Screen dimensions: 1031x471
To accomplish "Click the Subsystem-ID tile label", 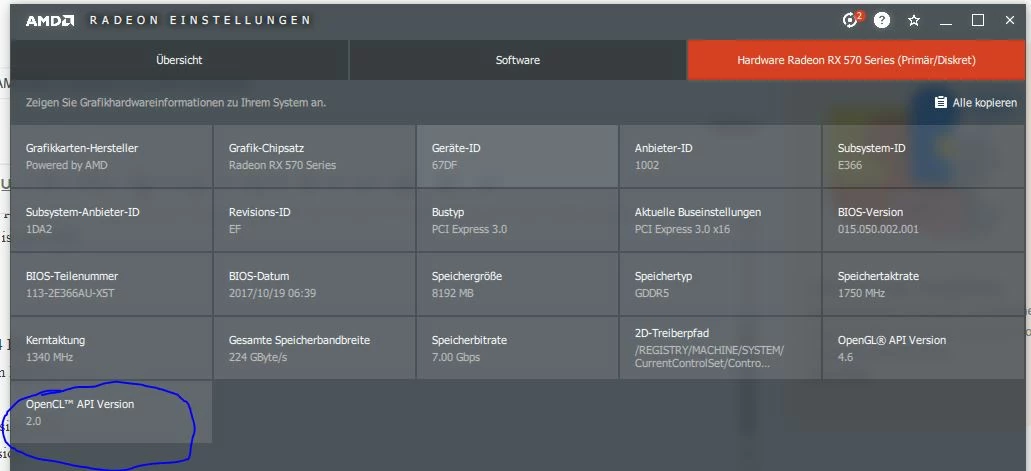I will point(871,148).
